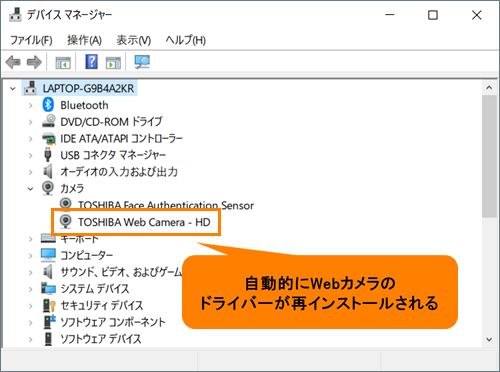Screen dimensions: 500x372
Task: Click the ソフトウェア デバイス icon
Action: click(48, 339)
